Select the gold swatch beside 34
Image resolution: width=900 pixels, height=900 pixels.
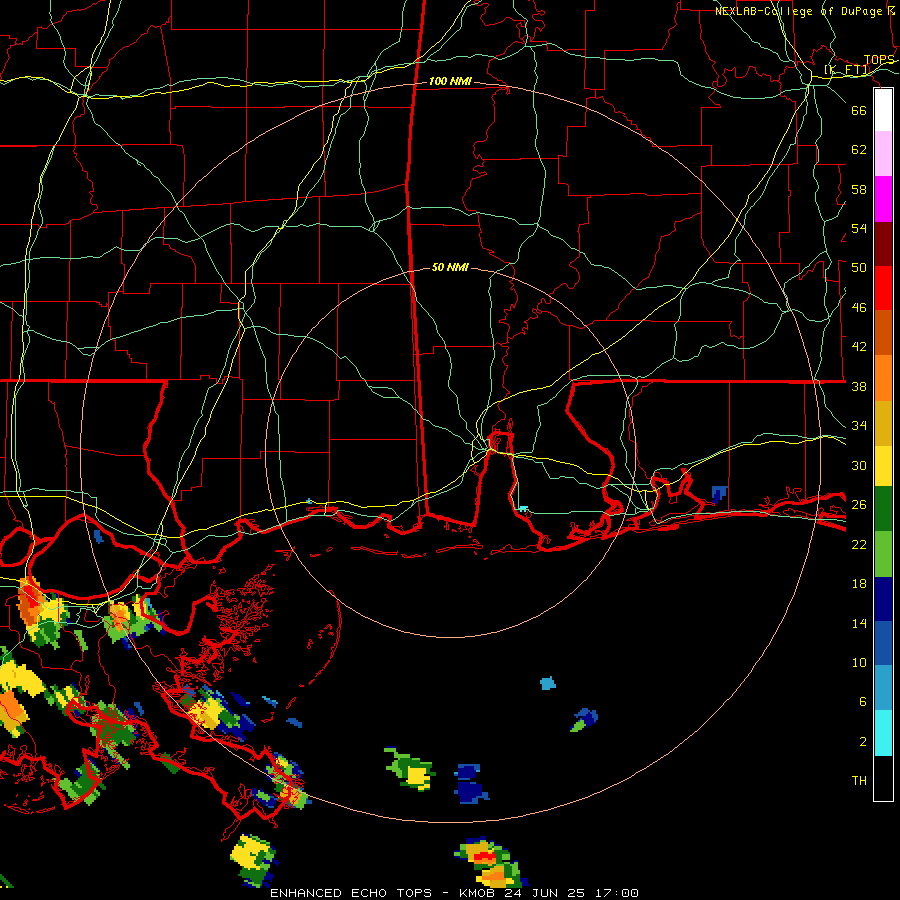click(883, 424)
